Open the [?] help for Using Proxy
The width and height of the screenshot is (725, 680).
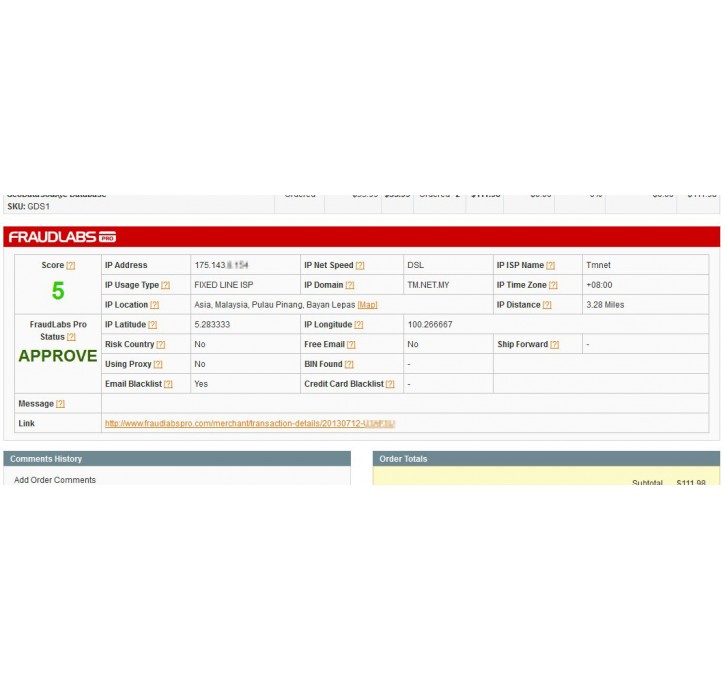(x=158, y=364)
